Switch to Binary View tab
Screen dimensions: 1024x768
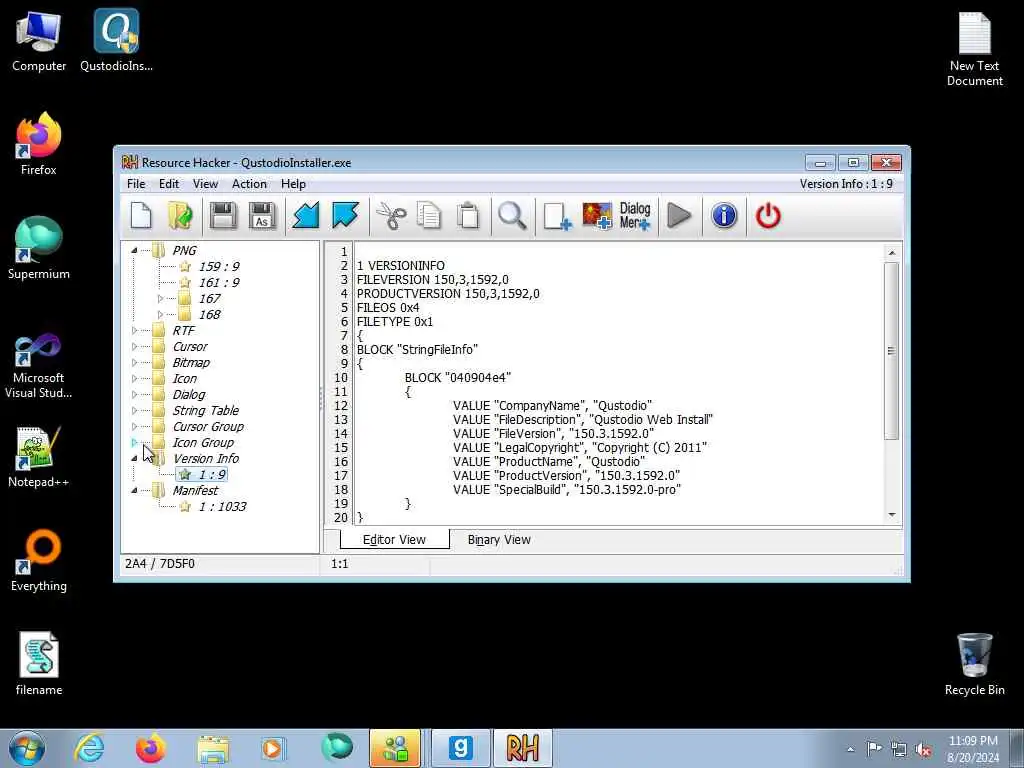pos(499,539)
